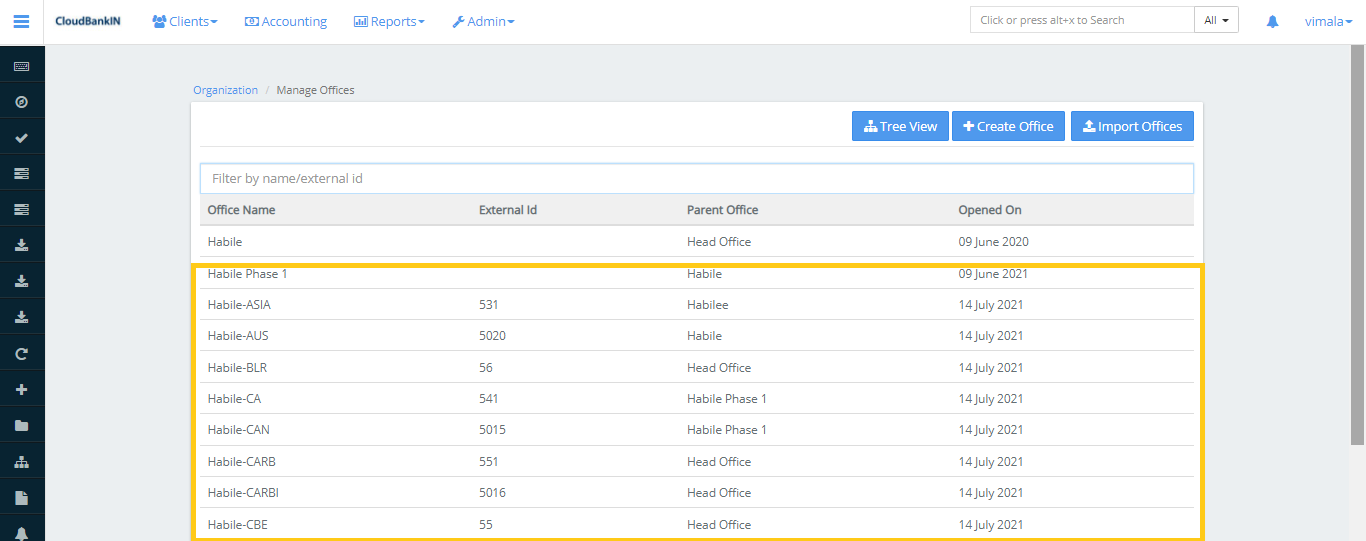This screenshot has width=1366, height=541.
Task: Open the compass navigation icon in the sidebar
Action: (21, 102)
